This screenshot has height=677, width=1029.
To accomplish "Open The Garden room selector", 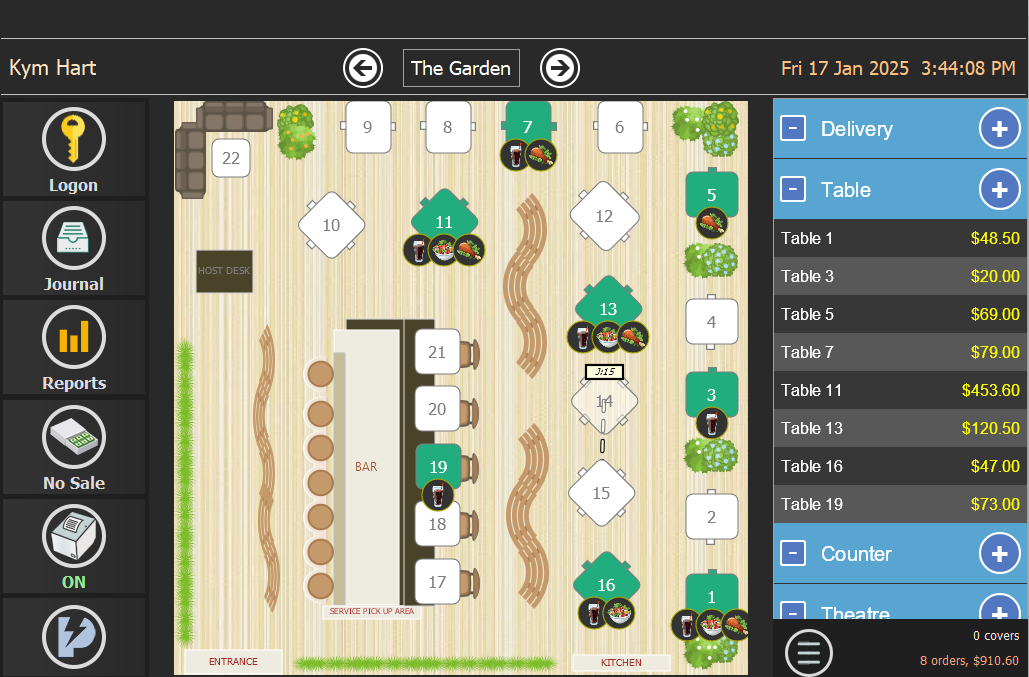I will coord(461,68).
